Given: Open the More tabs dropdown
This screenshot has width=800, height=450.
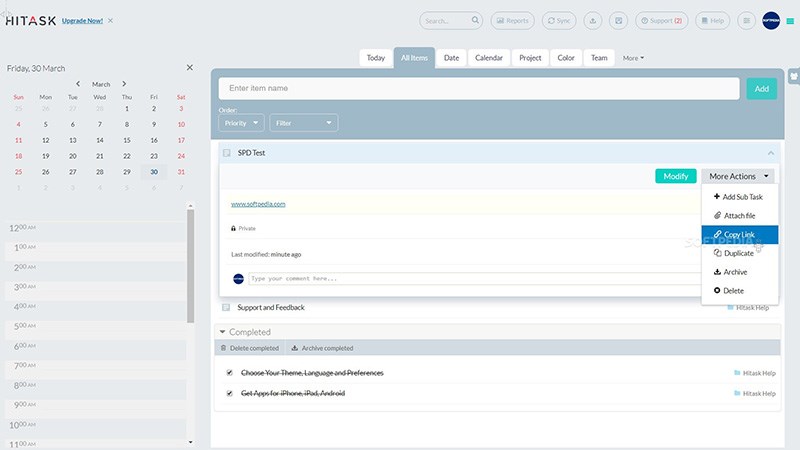Looking at the screenshot, I should 633,58.
